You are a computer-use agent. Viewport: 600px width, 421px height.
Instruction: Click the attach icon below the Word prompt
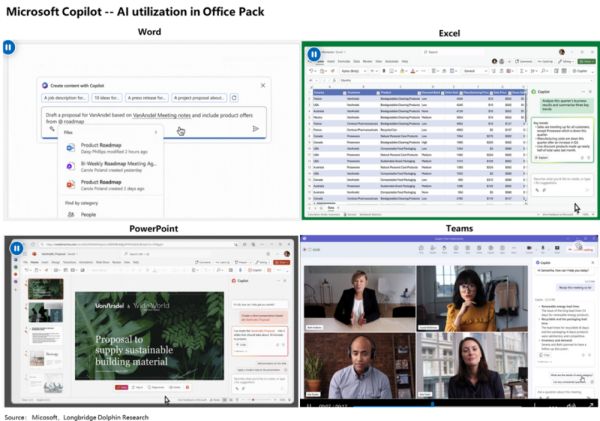click(52, 129)
